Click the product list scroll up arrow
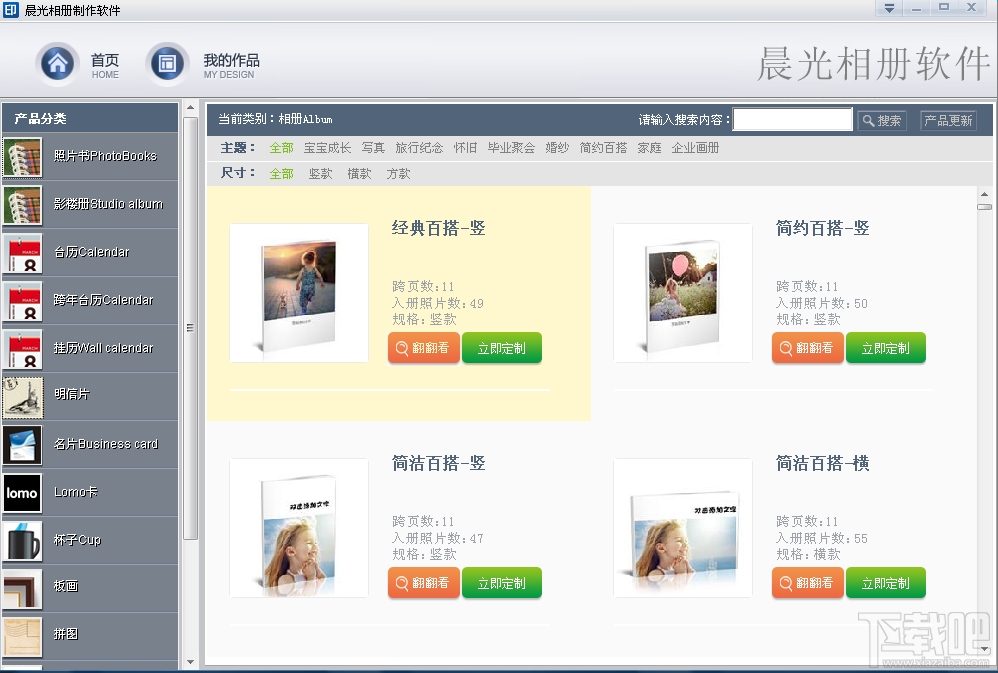 pos(984,194)
